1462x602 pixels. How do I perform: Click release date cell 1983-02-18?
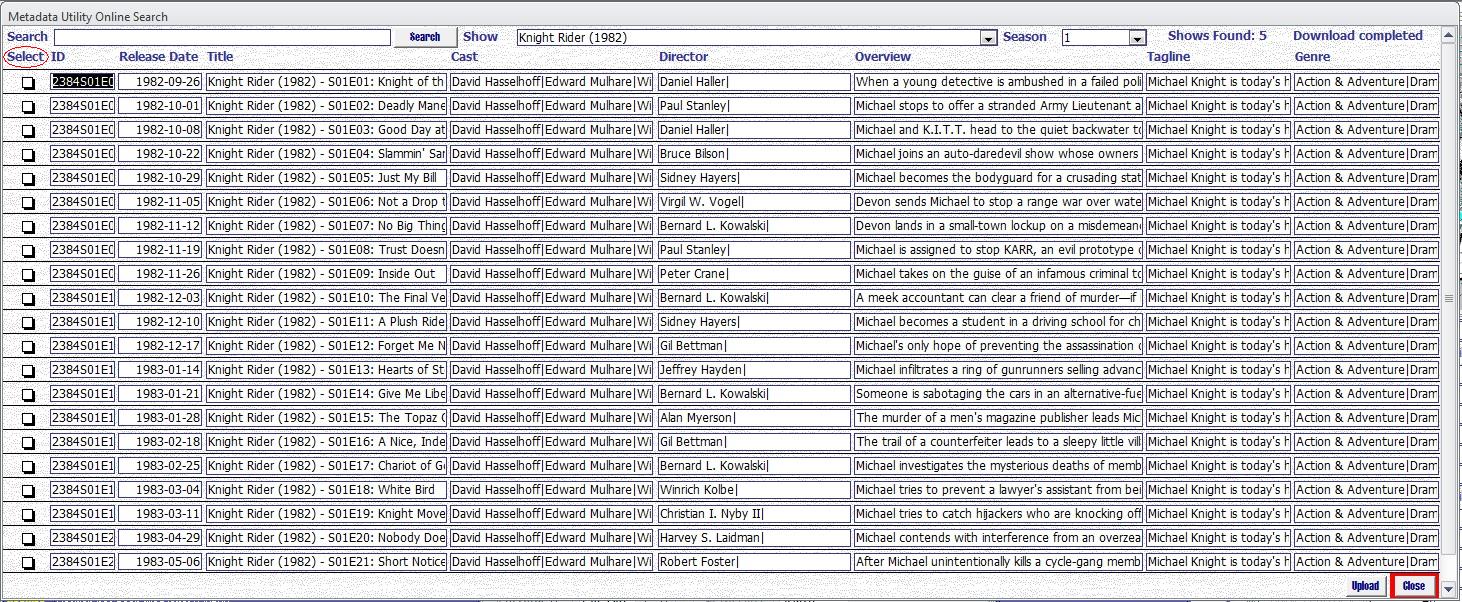160,442
